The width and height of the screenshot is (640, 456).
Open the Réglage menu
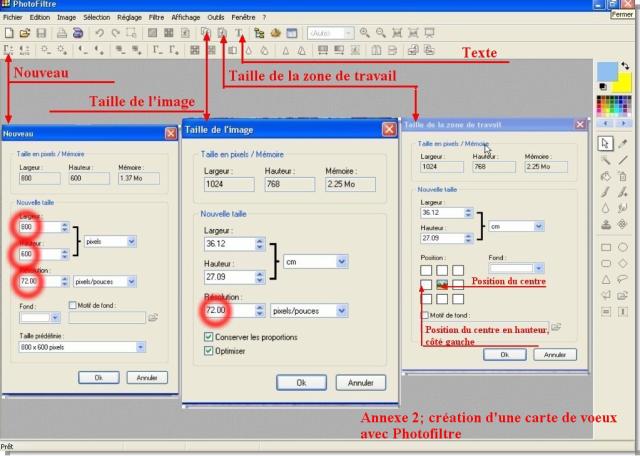[129, 17]
